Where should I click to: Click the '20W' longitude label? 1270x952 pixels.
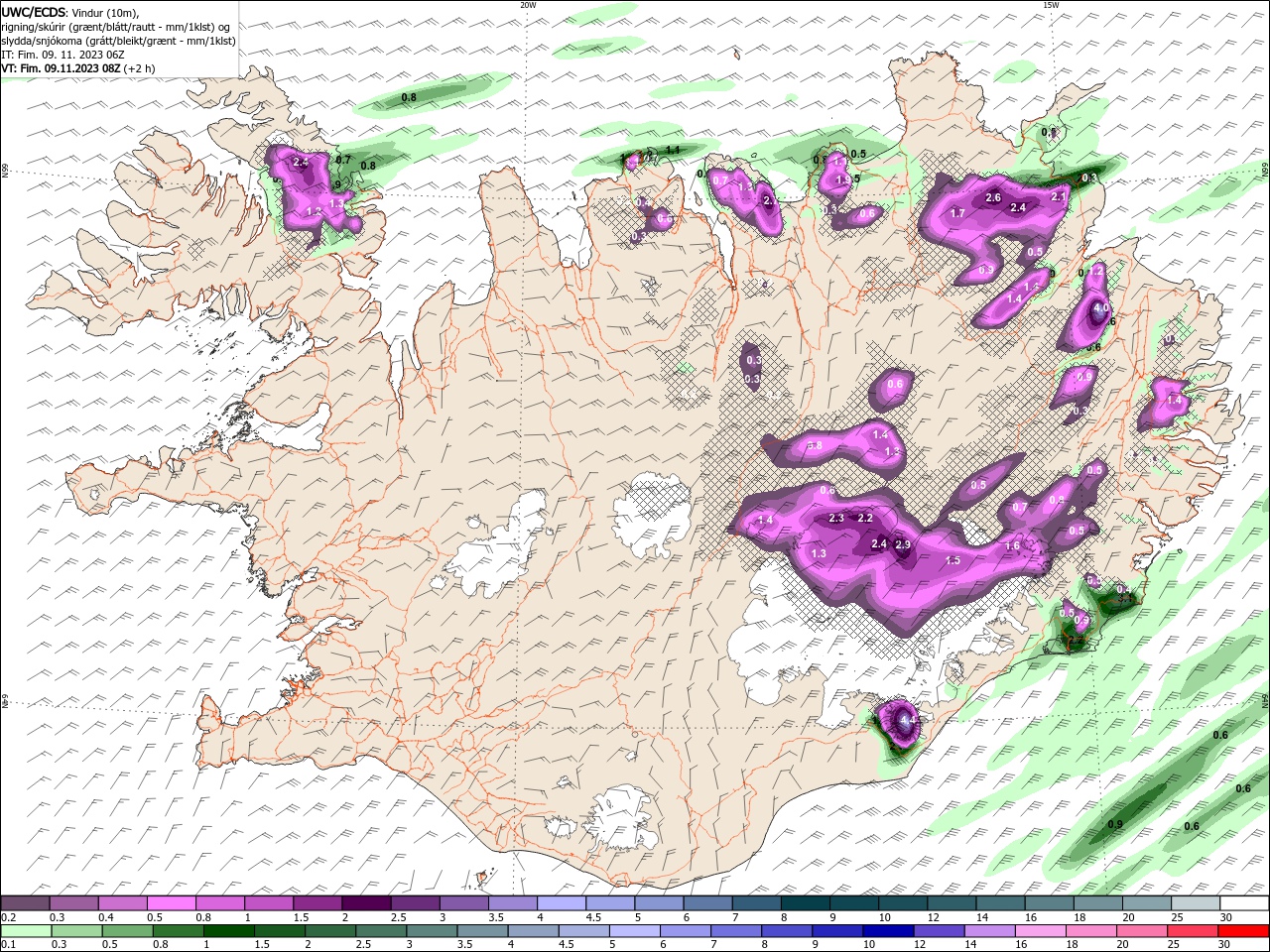coord(528,5)
